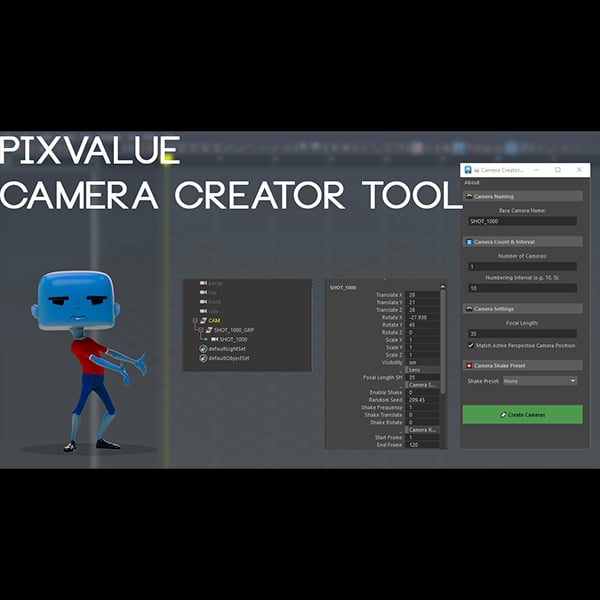Click the Rotate X value -27.938

point(422,317)
